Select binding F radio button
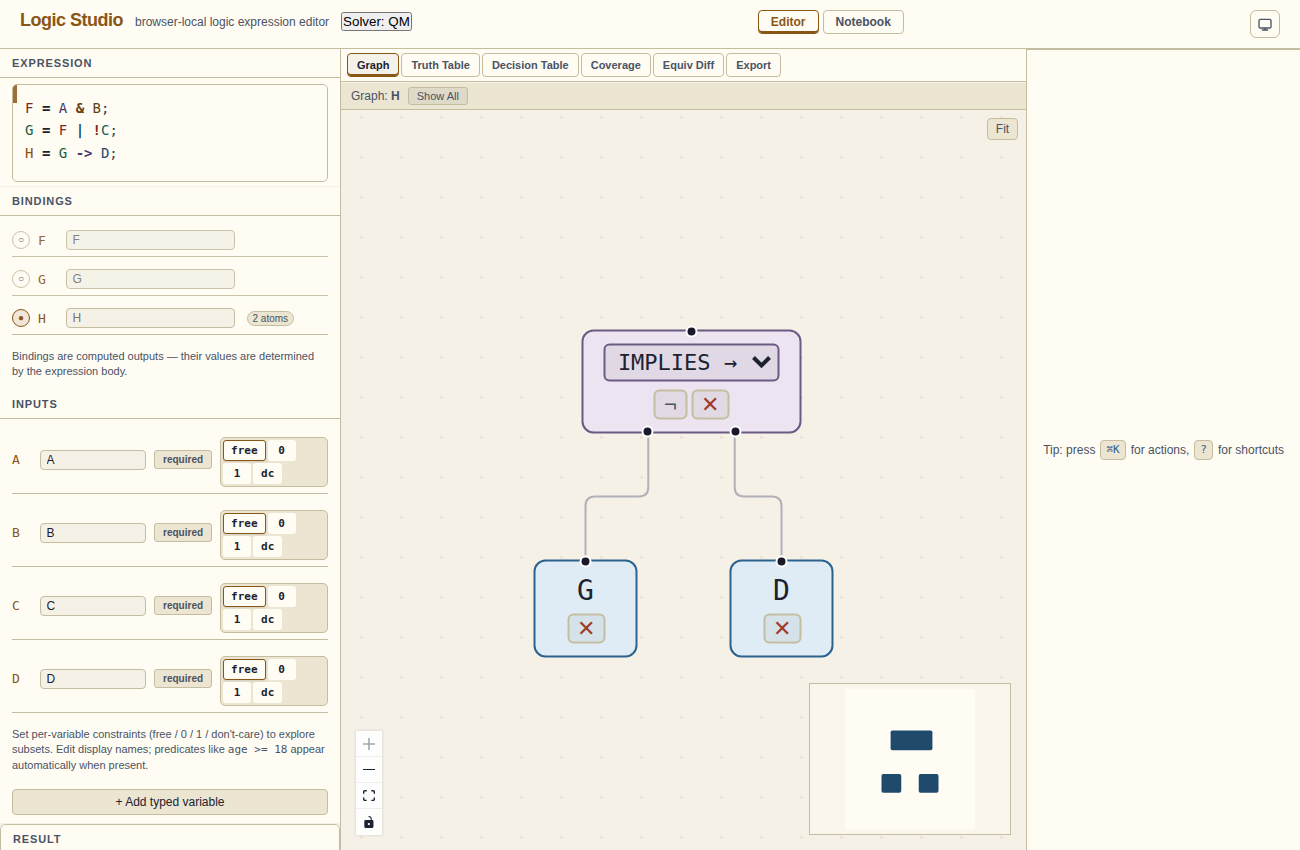Screen dimensions: 1300x850 tap(21, 240)
